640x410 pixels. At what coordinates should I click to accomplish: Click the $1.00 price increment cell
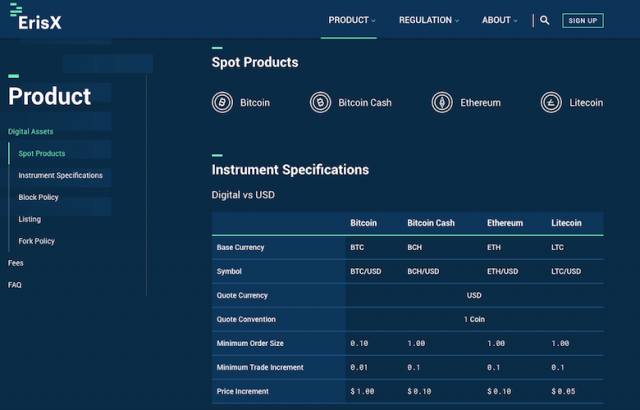[x=362, y=391]
